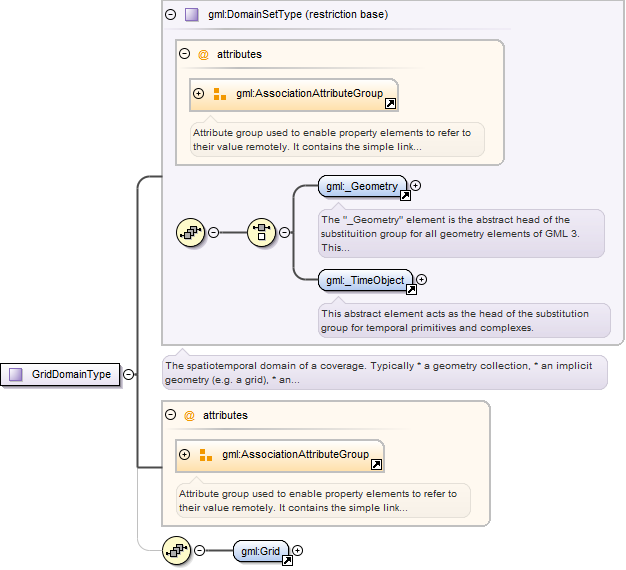The width and height of the screenshot is (626, 570).
Task: Collapse the gml:DomainSetType restriction base
Action: point(170,15)
